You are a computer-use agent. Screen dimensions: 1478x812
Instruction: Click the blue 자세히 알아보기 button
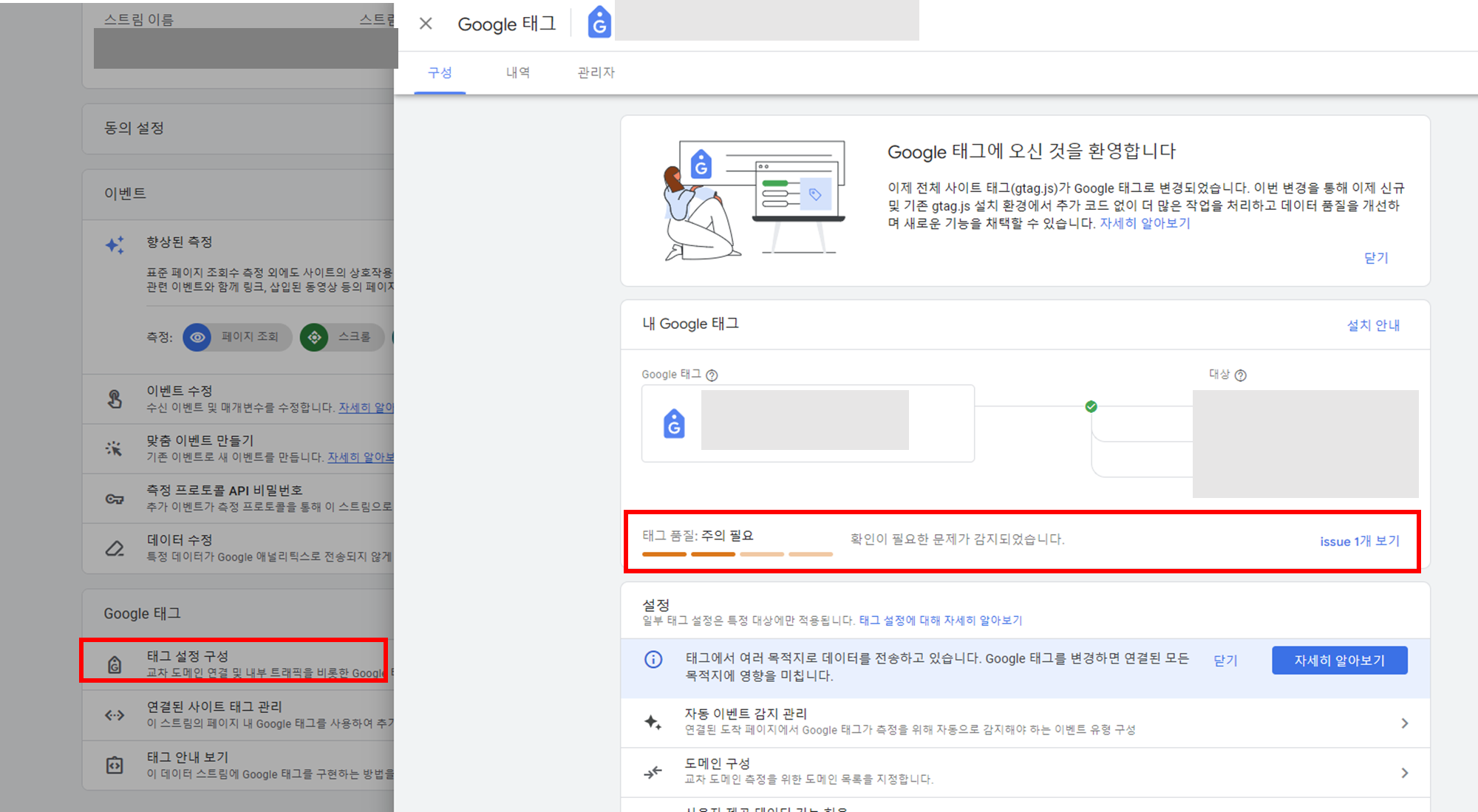pyautogui.click(x=1339, y=661)
